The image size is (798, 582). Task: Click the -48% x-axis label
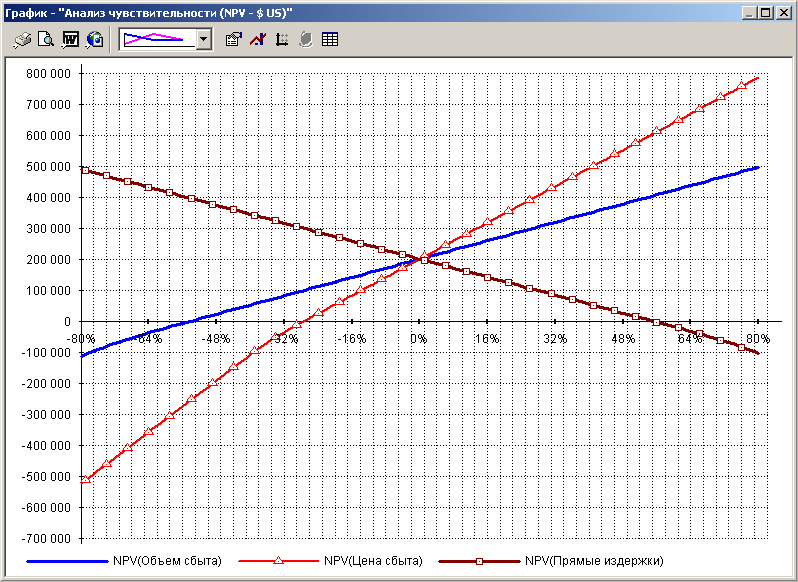pyautogui.click(x=216, y=339)
